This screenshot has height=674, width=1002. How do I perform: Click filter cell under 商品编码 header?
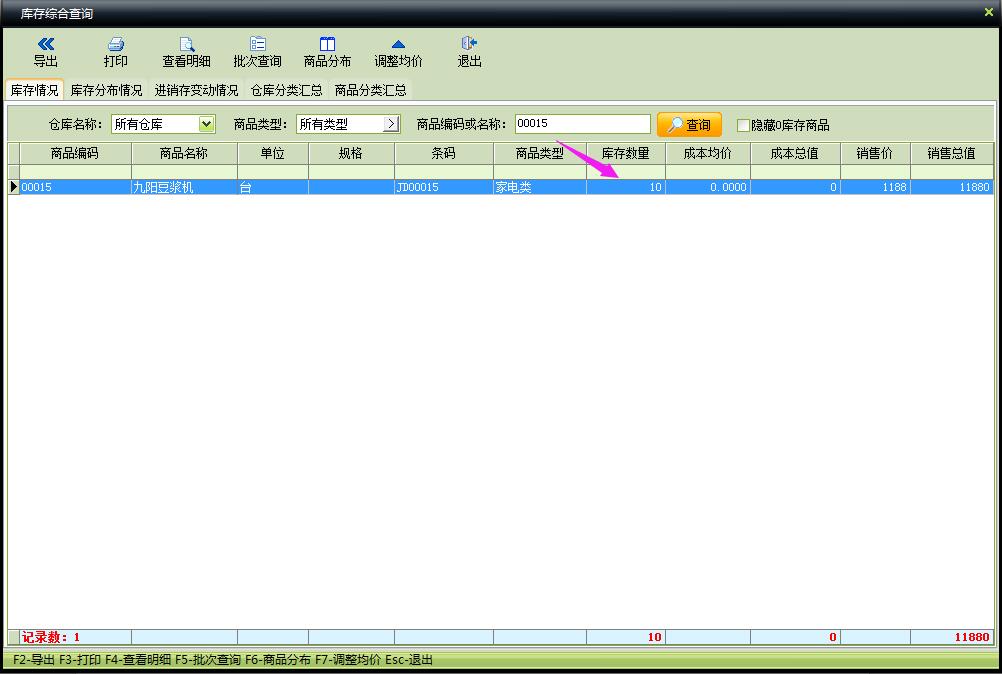[x=75, y=172]
